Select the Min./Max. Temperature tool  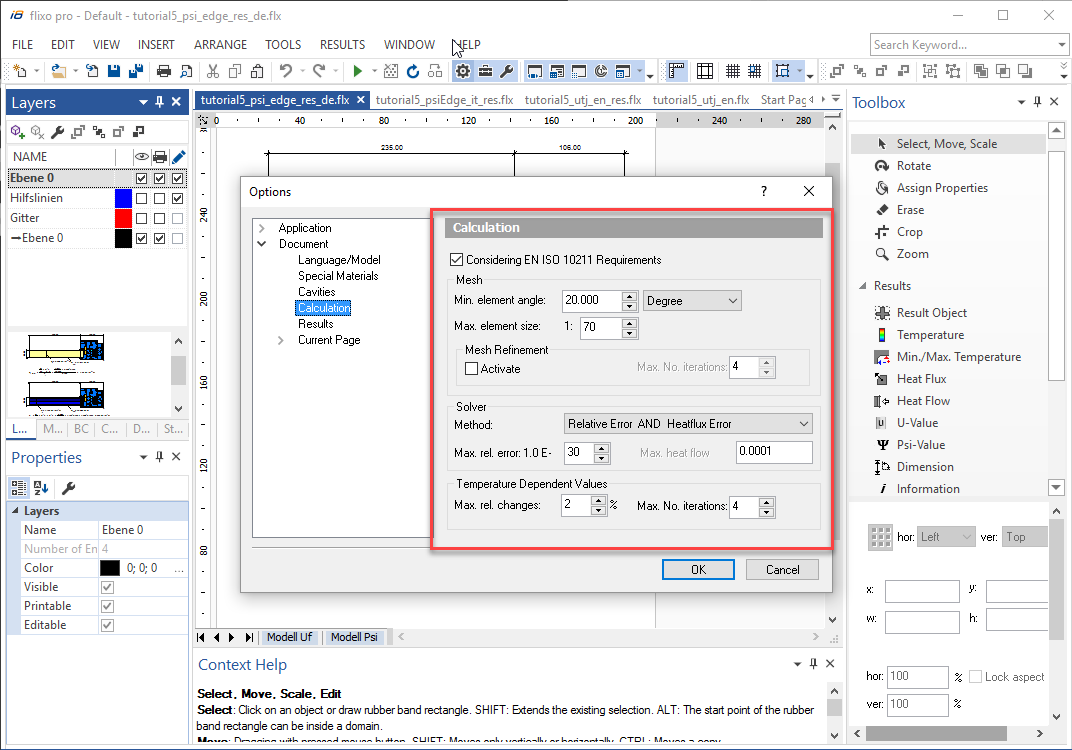coord(958,357)
